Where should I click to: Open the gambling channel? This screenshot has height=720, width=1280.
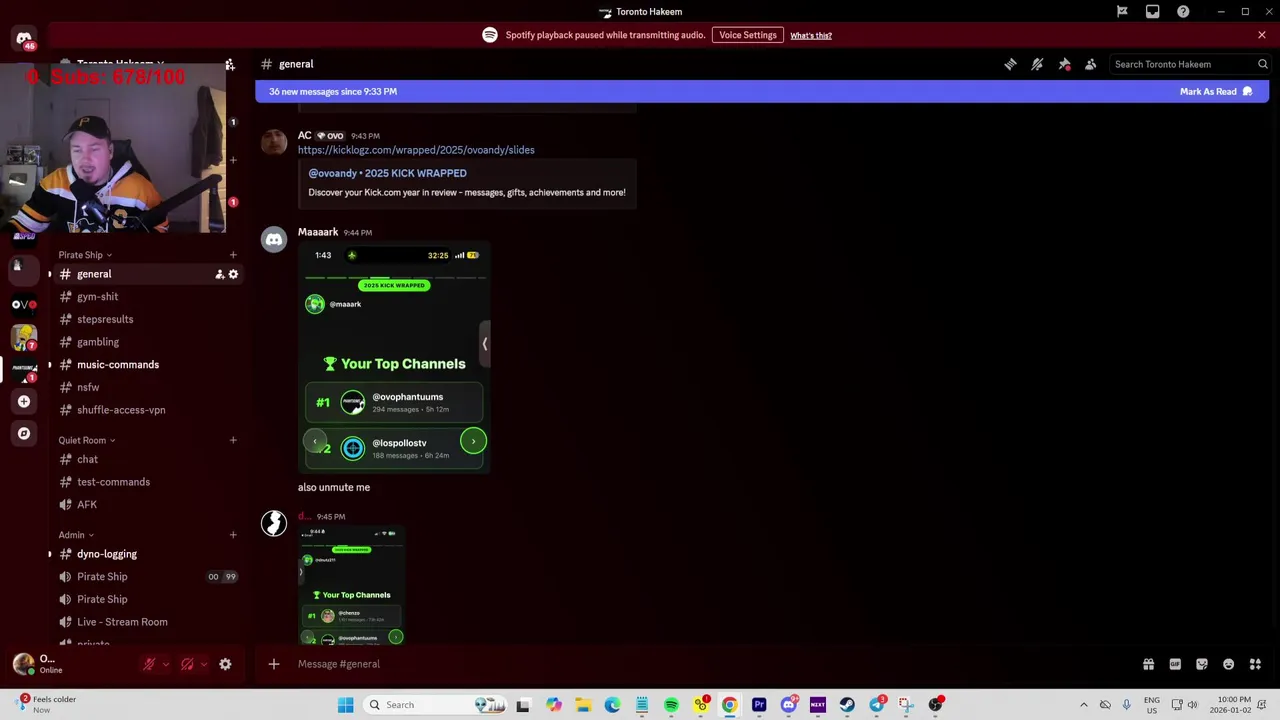[148, 342]
